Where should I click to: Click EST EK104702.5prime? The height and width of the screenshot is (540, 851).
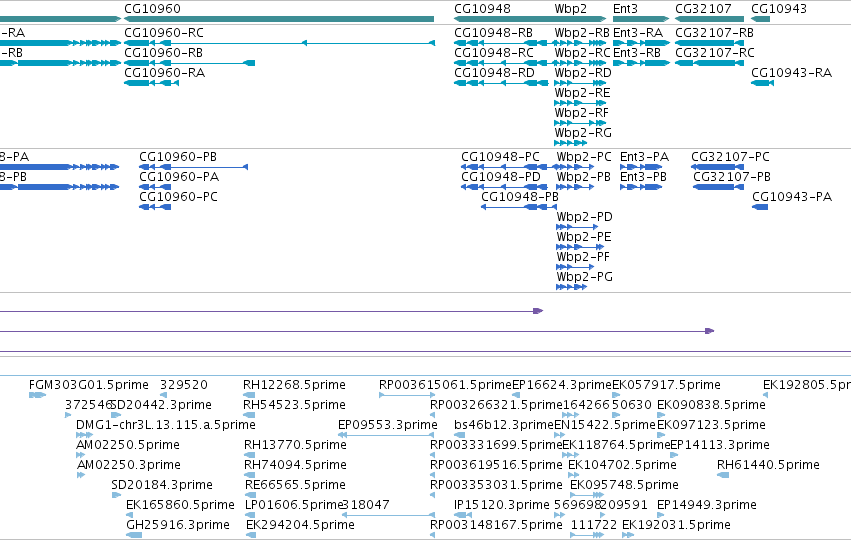point(623,465)
